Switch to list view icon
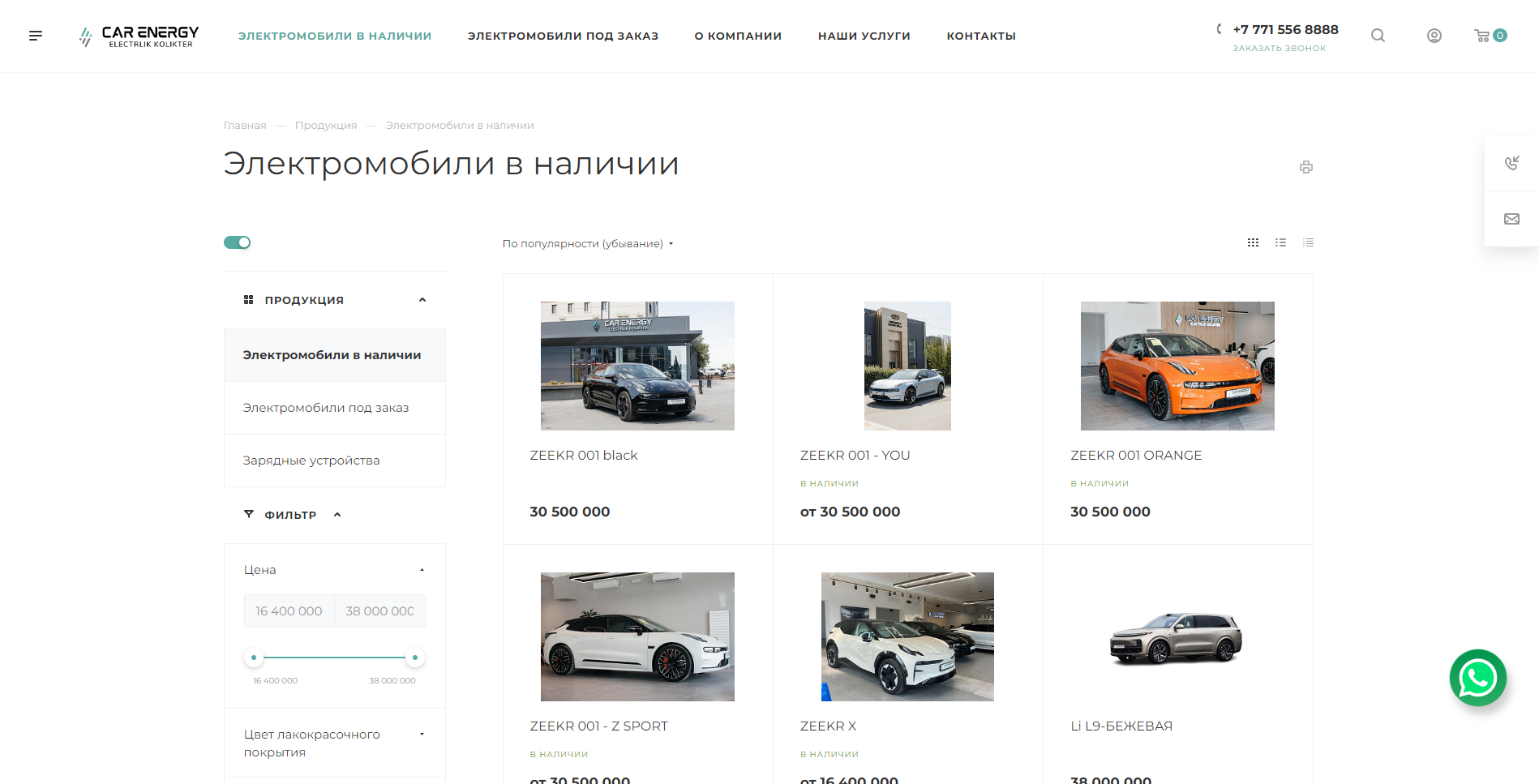The image size is (1539, 784). coord(1280,242)
